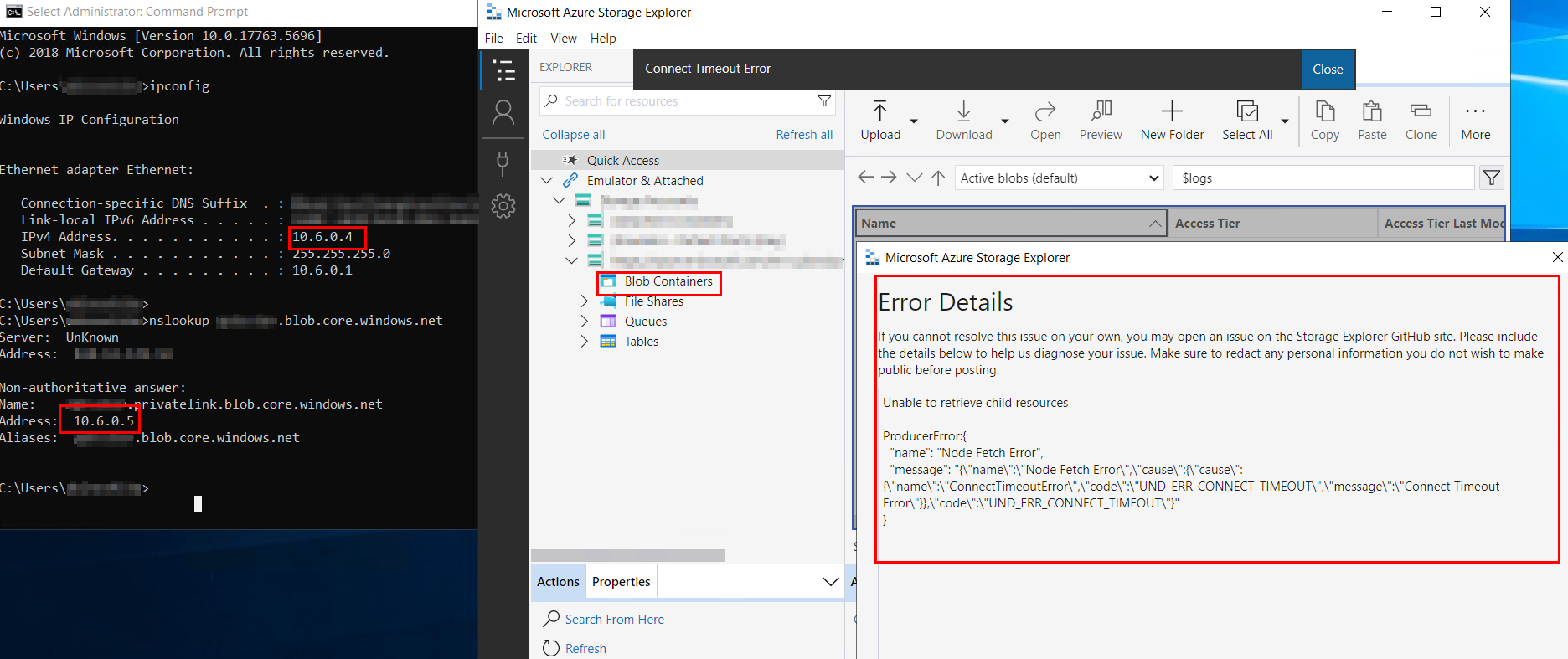Image resolution: width=1568 pixels, height=659 pixels.
Task: Click the Collapse all link
Action: [573, 135]
